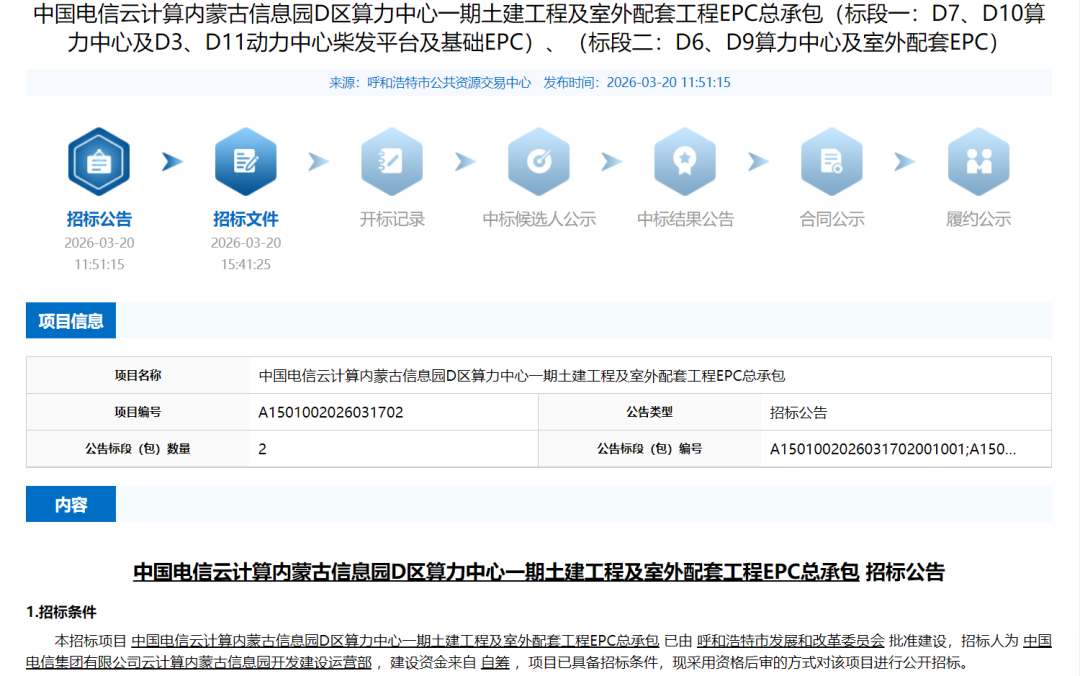This screenshot has width=1080, height=676.
Task: Click project number A1501002026031702
Action: (x=331, y=412)
